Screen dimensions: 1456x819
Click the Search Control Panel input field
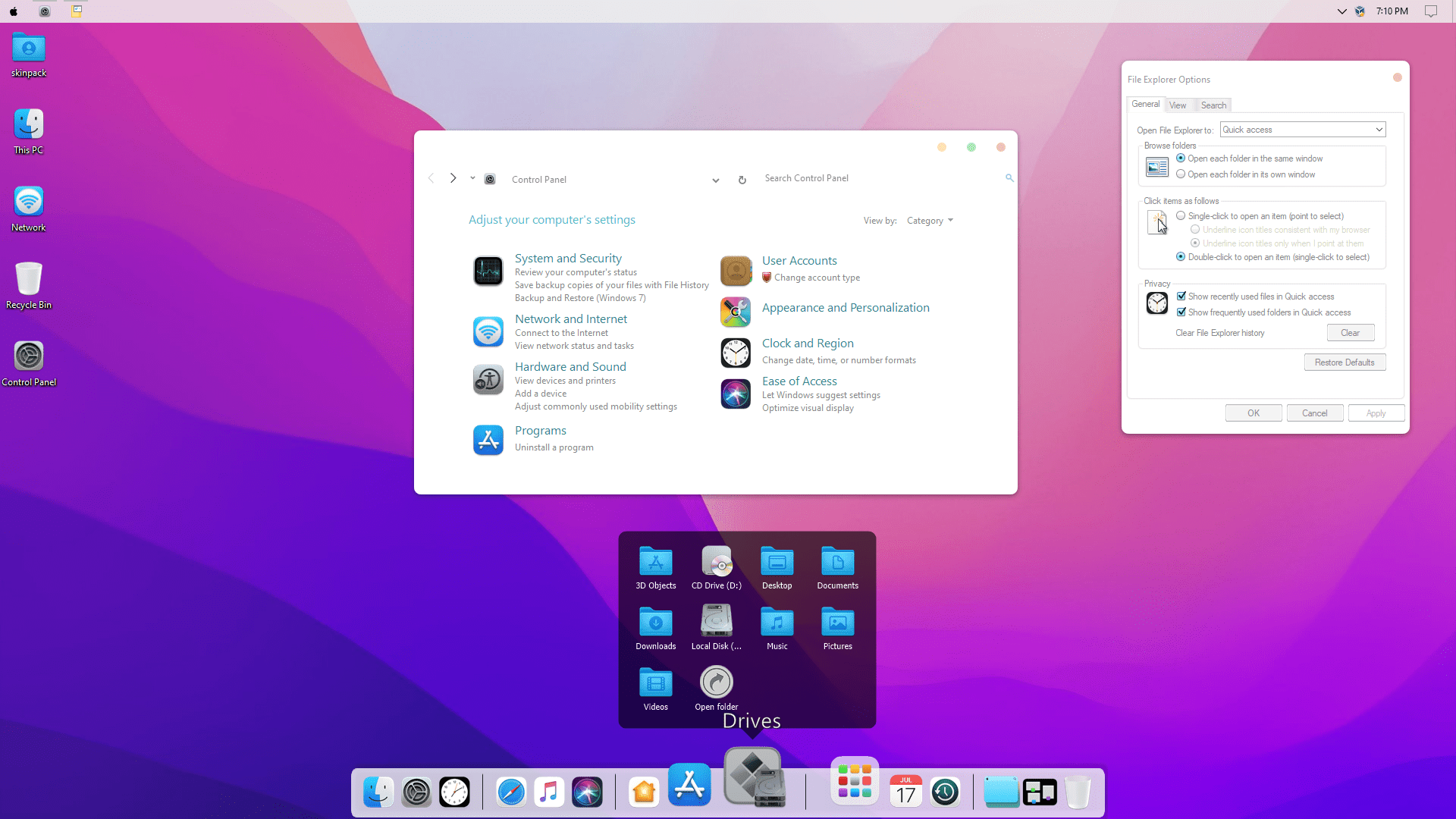coord(883,178)
